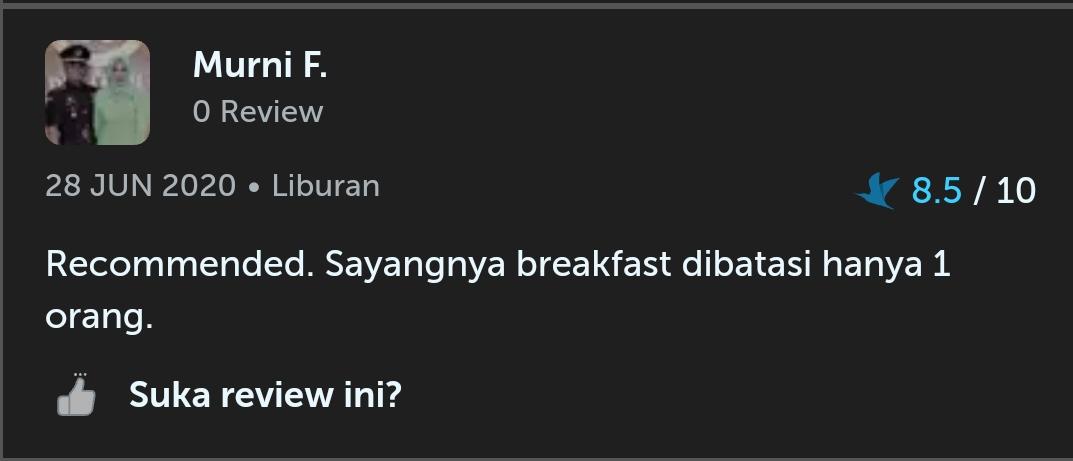Click the thumbs-up like icon

76,395
